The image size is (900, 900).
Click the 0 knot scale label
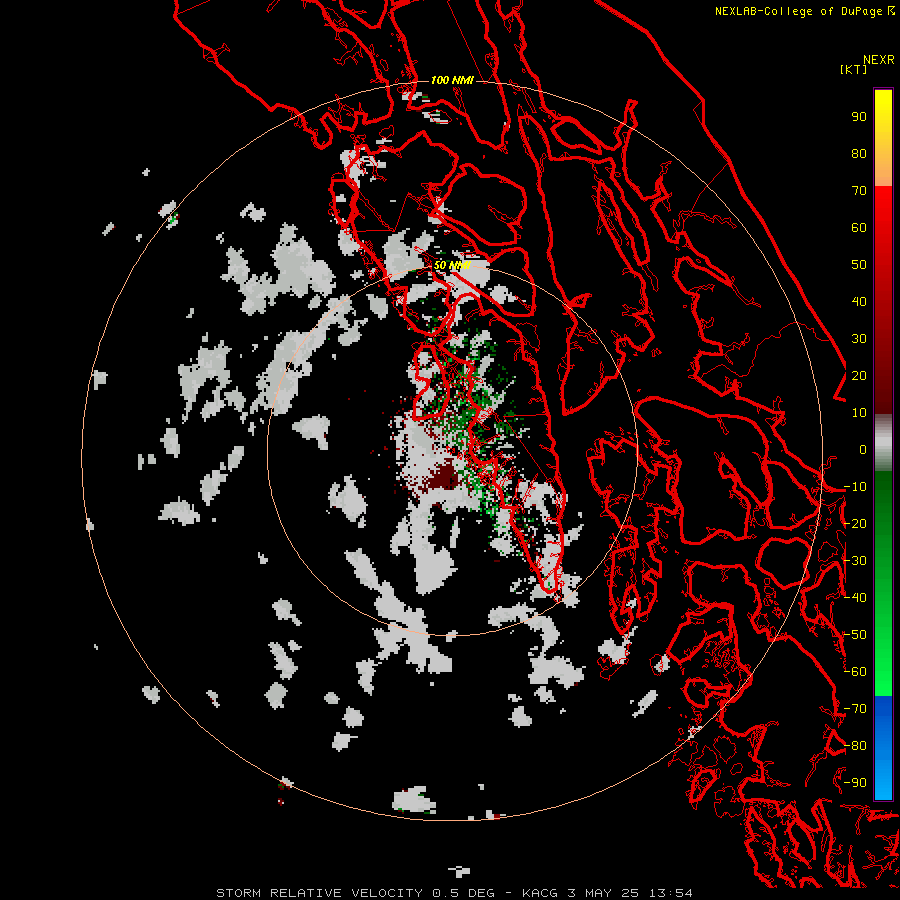[863, 449]
